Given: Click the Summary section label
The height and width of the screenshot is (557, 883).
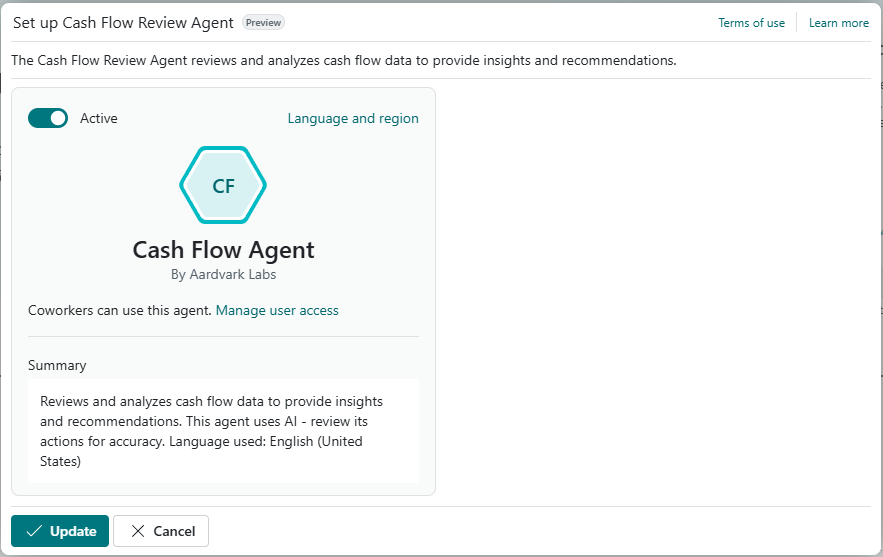Looking at the screenshot, I should (57, 365).
